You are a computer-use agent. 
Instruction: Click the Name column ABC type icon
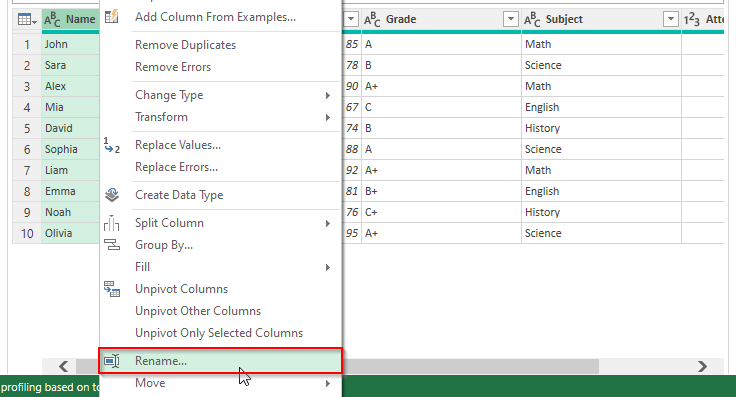click(x=52, y=19)
